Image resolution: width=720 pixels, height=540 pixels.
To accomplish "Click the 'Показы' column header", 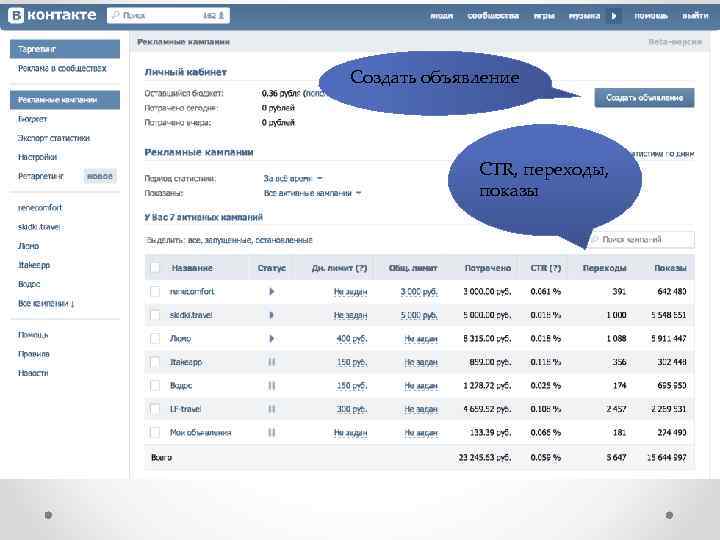I will click(x=670, y=268).
